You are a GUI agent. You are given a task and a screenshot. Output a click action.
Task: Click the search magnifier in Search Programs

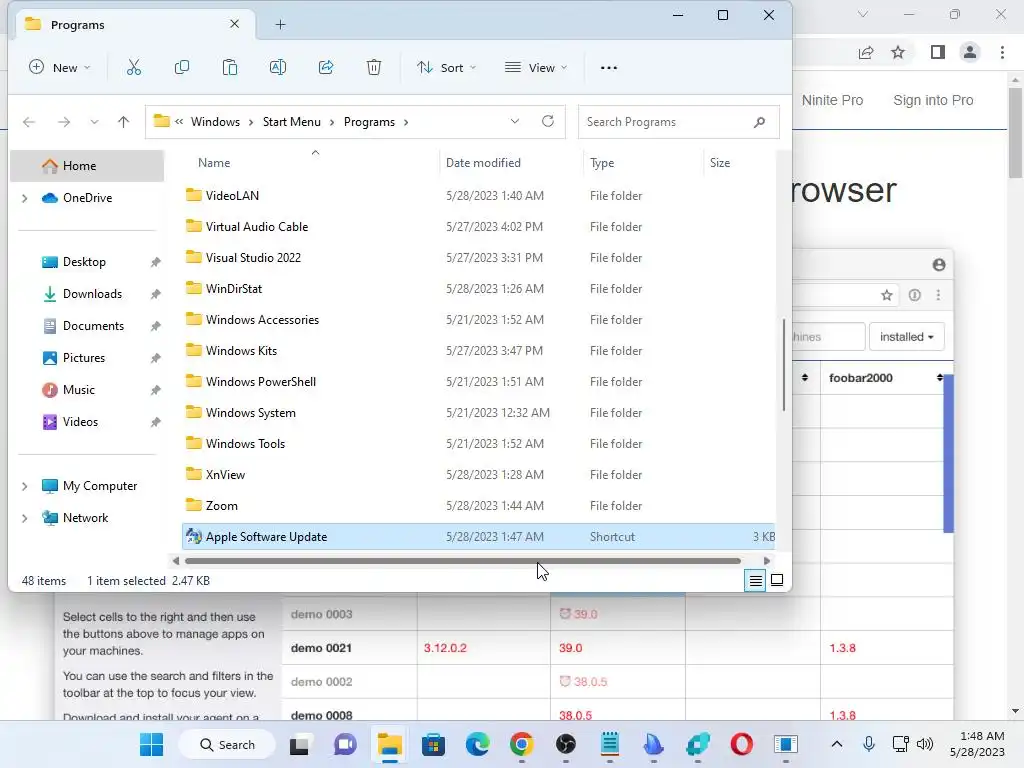click(759, 122)
